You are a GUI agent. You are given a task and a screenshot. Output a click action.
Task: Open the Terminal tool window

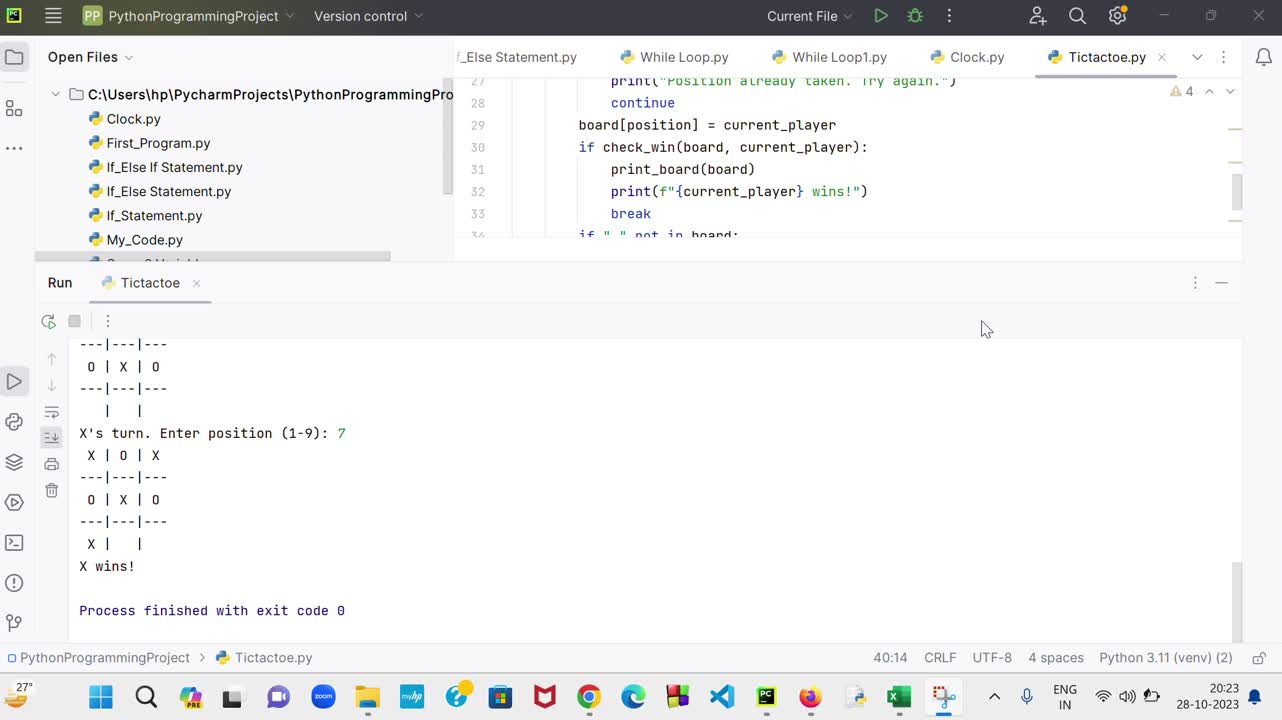(x=14, y=543)
